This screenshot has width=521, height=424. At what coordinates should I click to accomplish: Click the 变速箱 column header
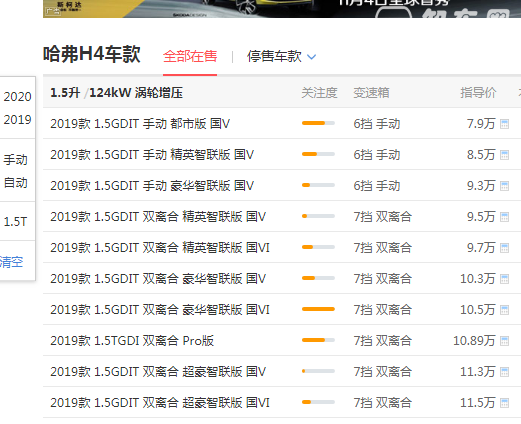click(x=371, y=93)
